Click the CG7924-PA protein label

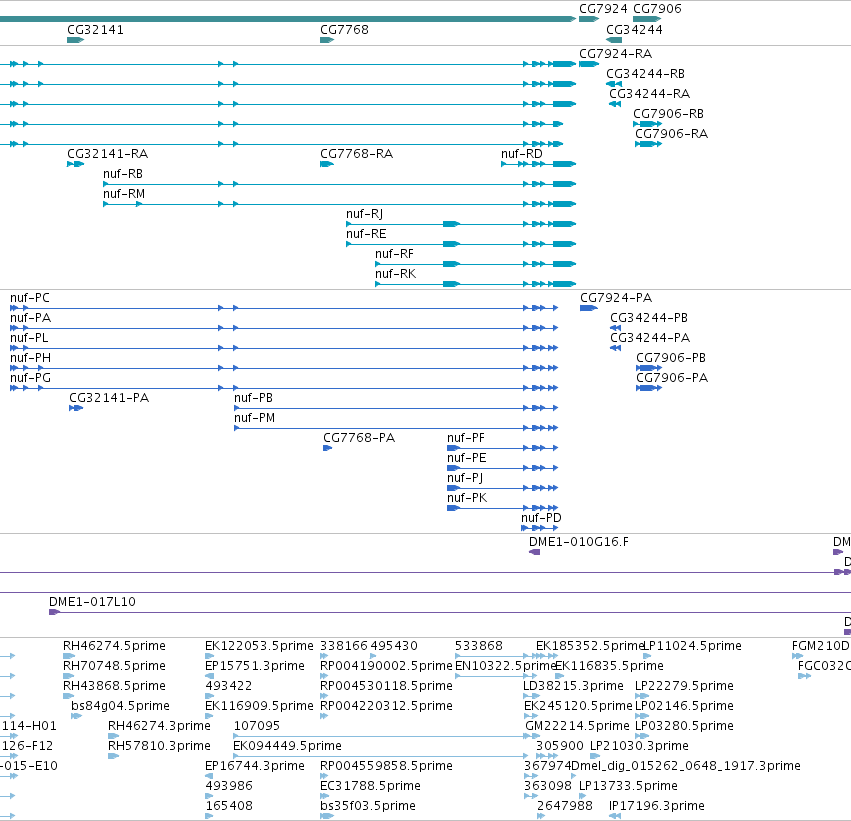616,298
